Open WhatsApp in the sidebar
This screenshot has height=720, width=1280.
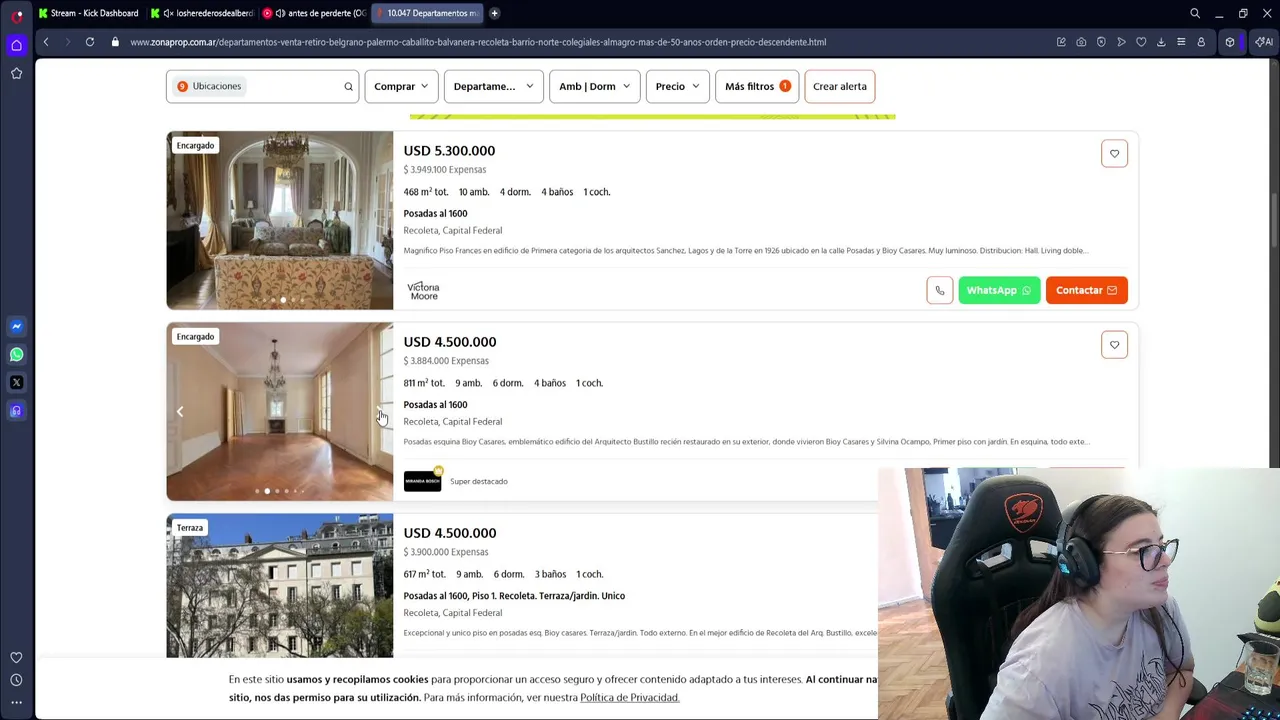pyautogui.click(x=16, y=354)
